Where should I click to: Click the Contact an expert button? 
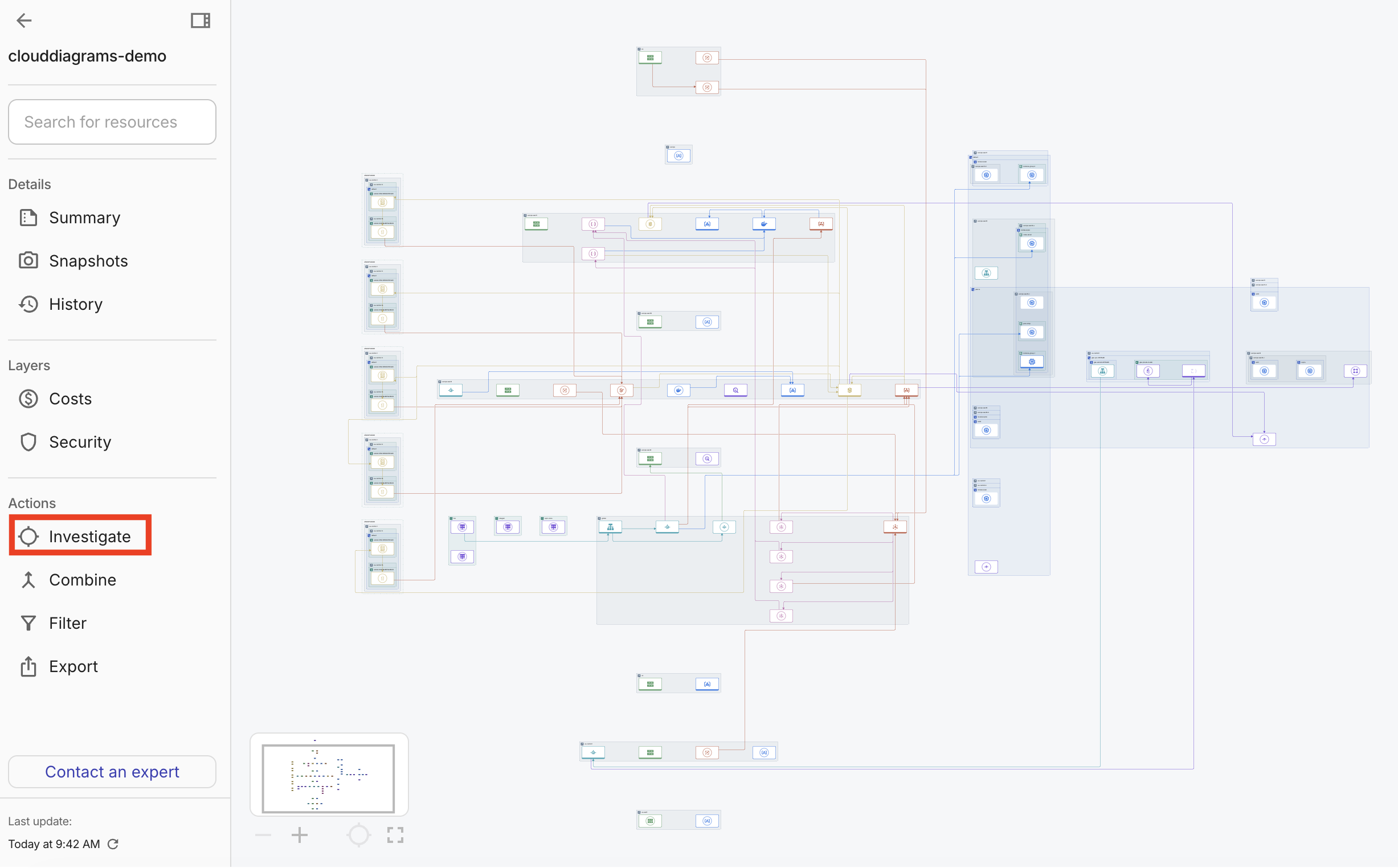pyautogui.click(x=112, y=772)
